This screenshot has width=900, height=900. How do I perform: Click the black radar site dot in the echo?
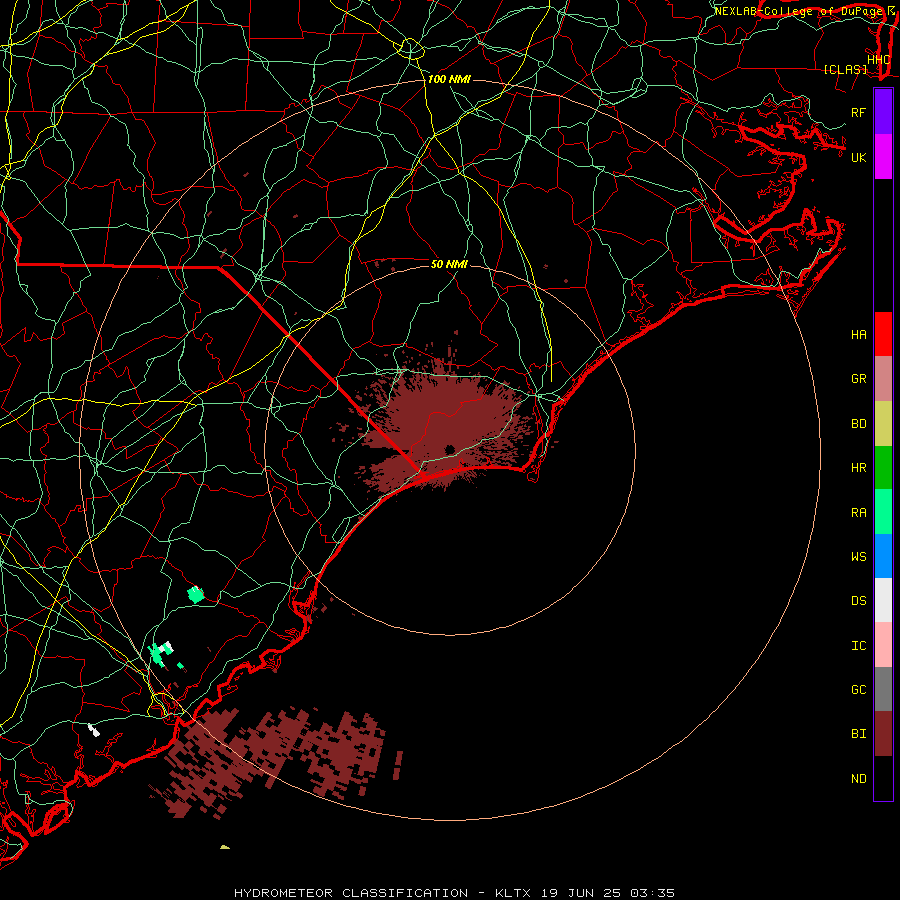coord(449,449)
